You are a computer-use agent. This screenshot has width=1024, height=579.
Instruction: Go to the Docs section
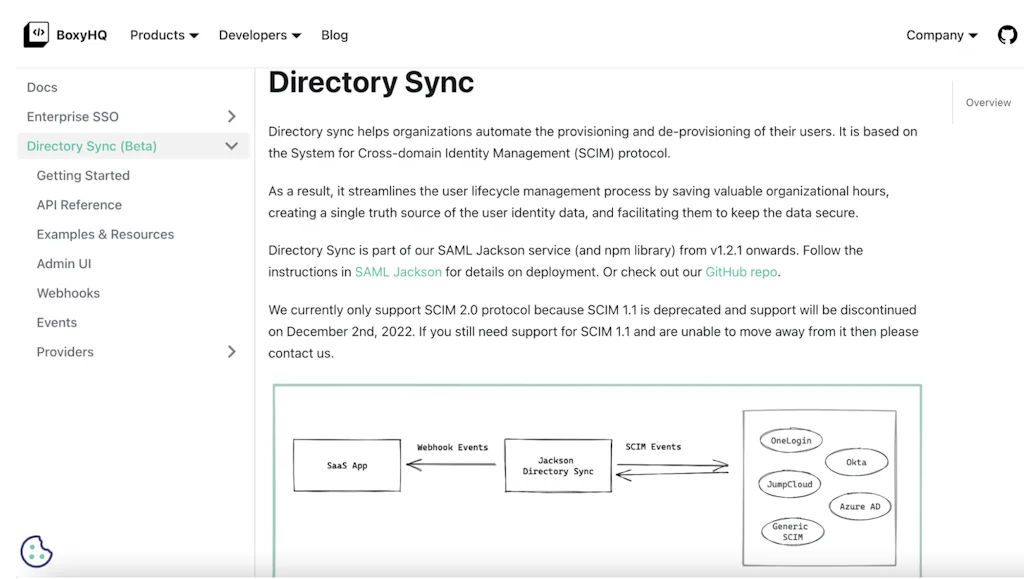click(42, 87)
